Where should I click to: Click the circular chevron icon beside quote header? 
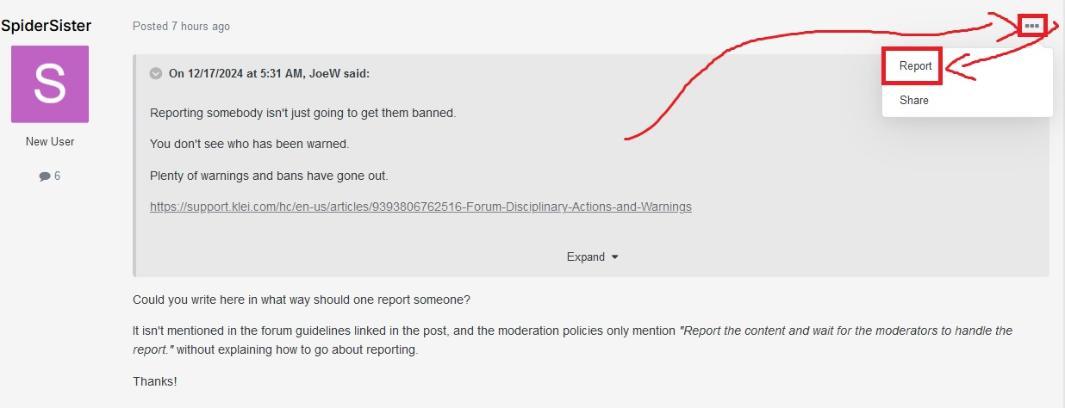155,73
